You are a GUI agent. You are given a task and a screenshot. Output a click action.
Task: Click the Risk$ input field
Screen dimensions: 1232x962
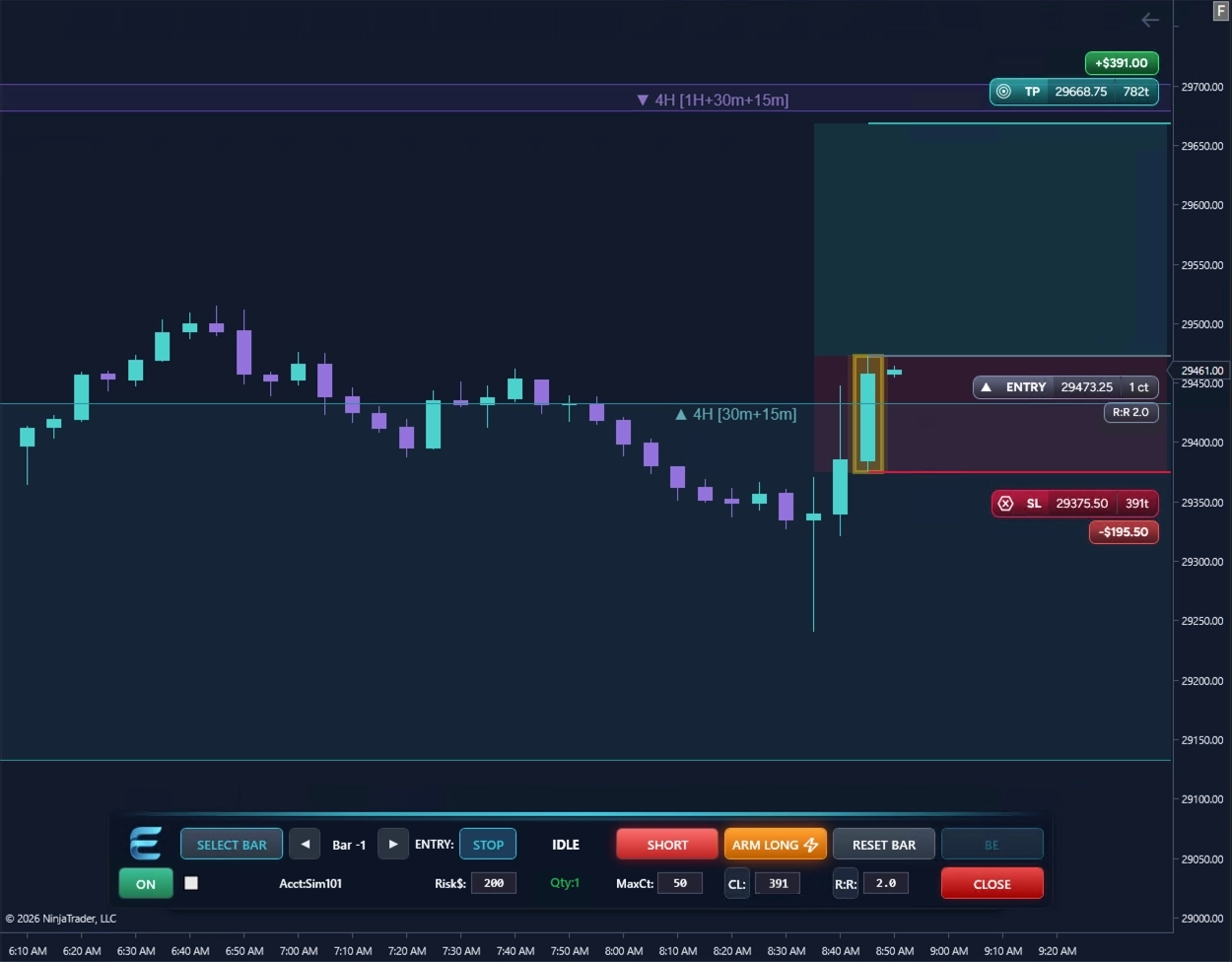[494, 883]
